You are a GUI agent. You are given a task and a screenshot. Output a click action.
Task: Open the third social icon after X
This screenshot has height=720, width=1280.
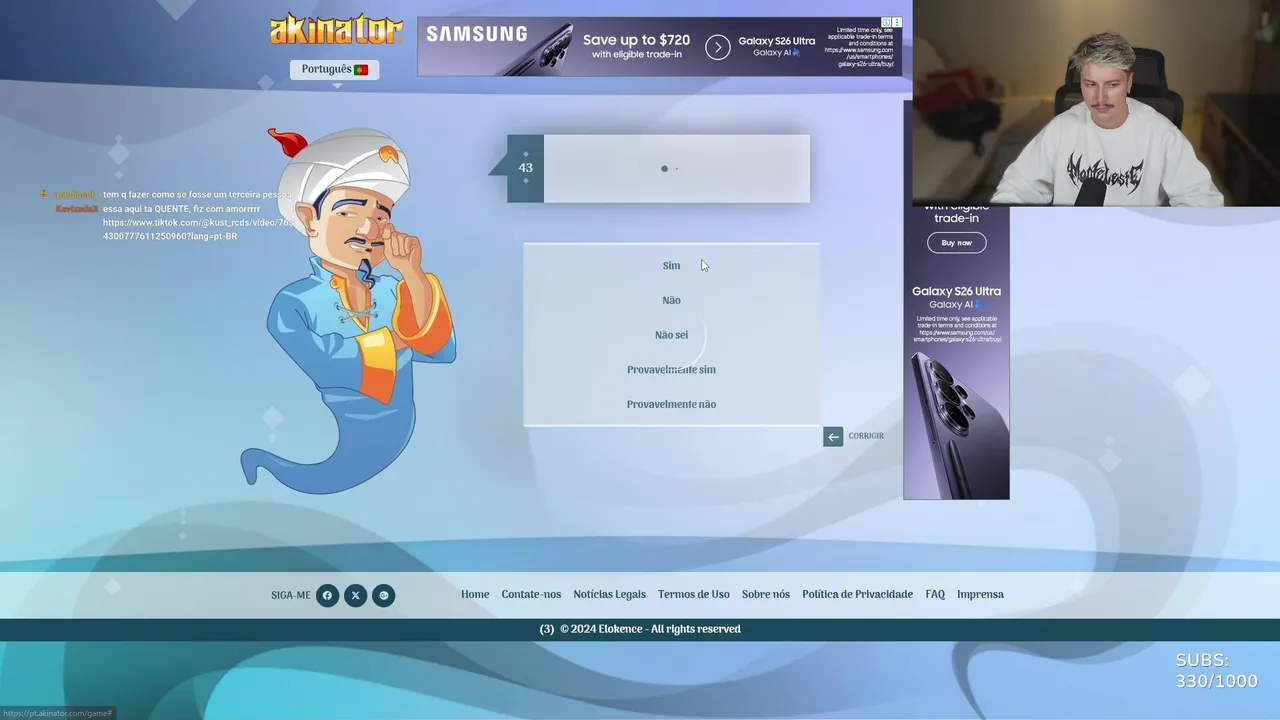coord(383,596)
